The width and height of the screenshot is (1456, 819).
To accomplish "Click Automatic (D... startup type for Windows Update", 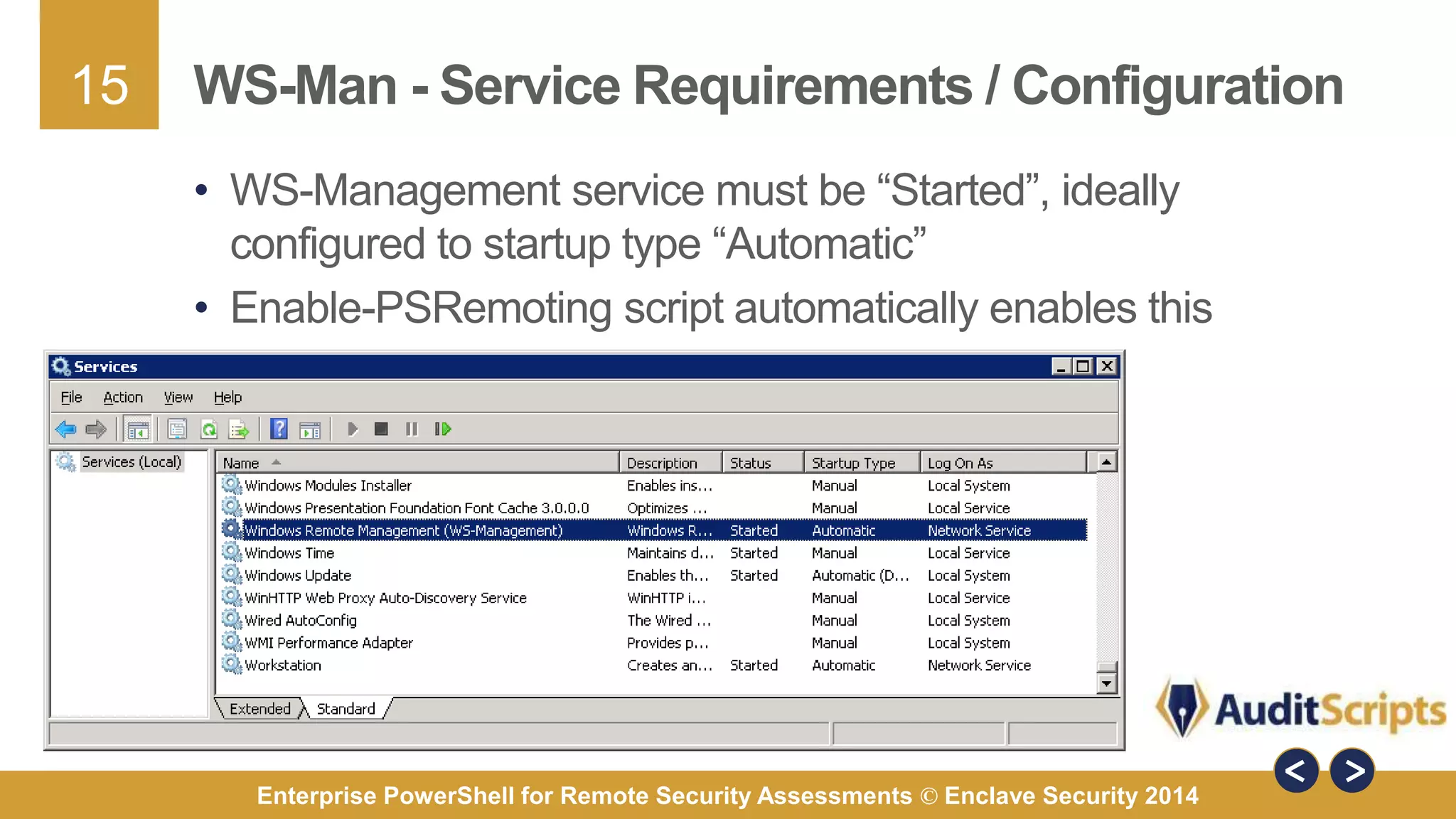I will [x=860, y=575].
